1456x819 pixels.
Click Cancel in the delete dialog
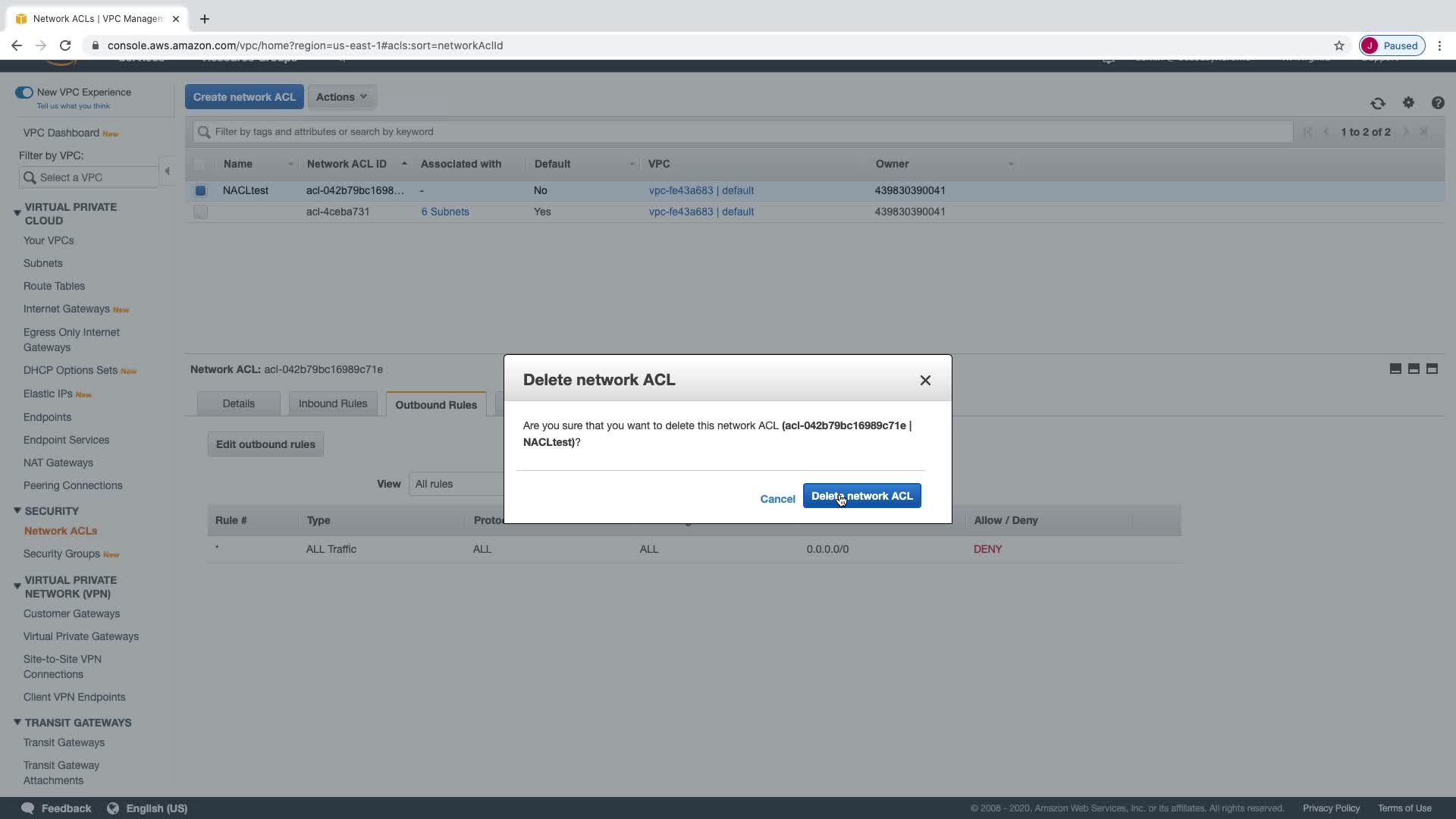pyautogui.click(x=777, y=499)
